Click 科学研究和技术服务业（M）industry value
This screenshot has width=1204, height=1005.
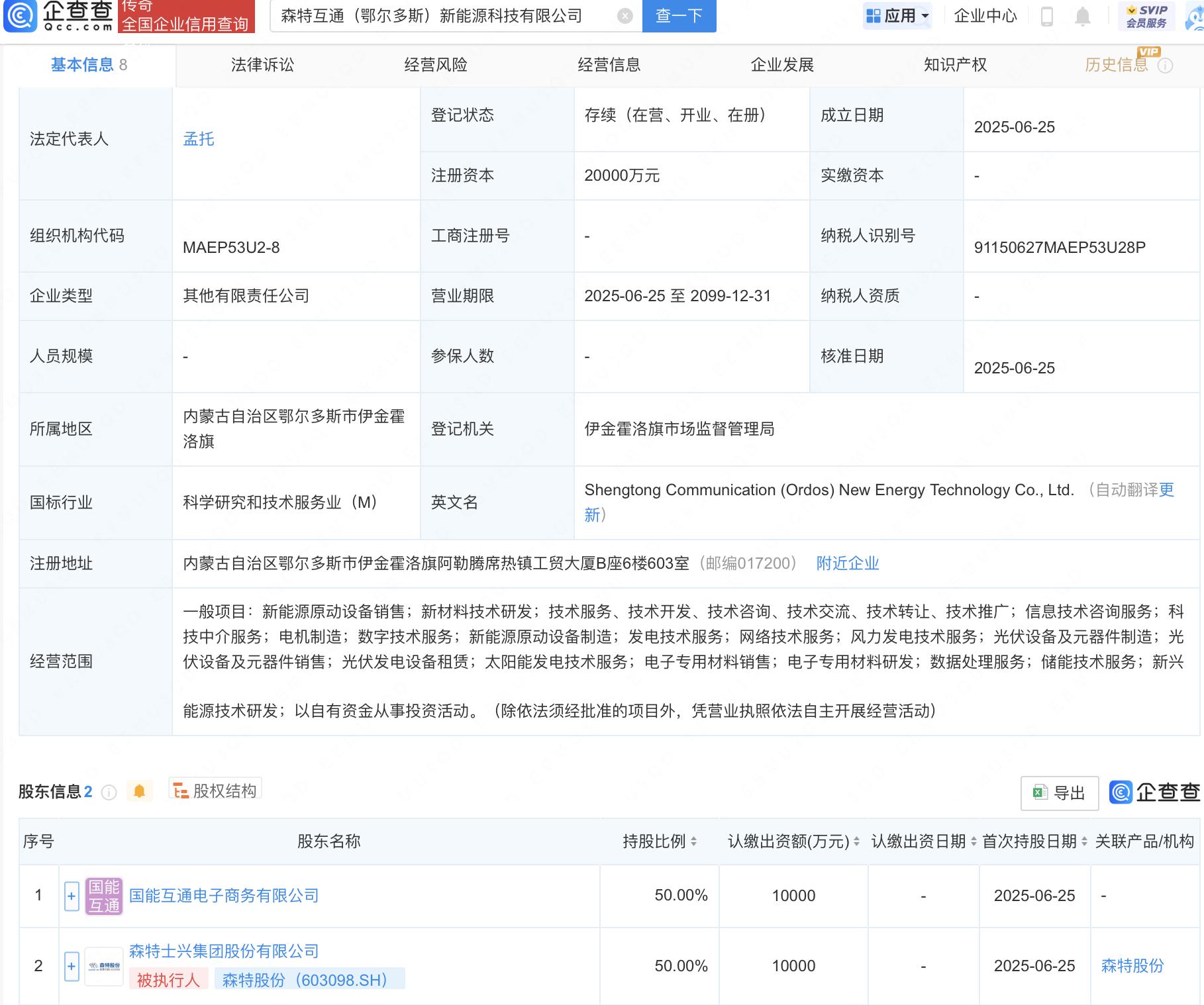[x=280, y=502]
